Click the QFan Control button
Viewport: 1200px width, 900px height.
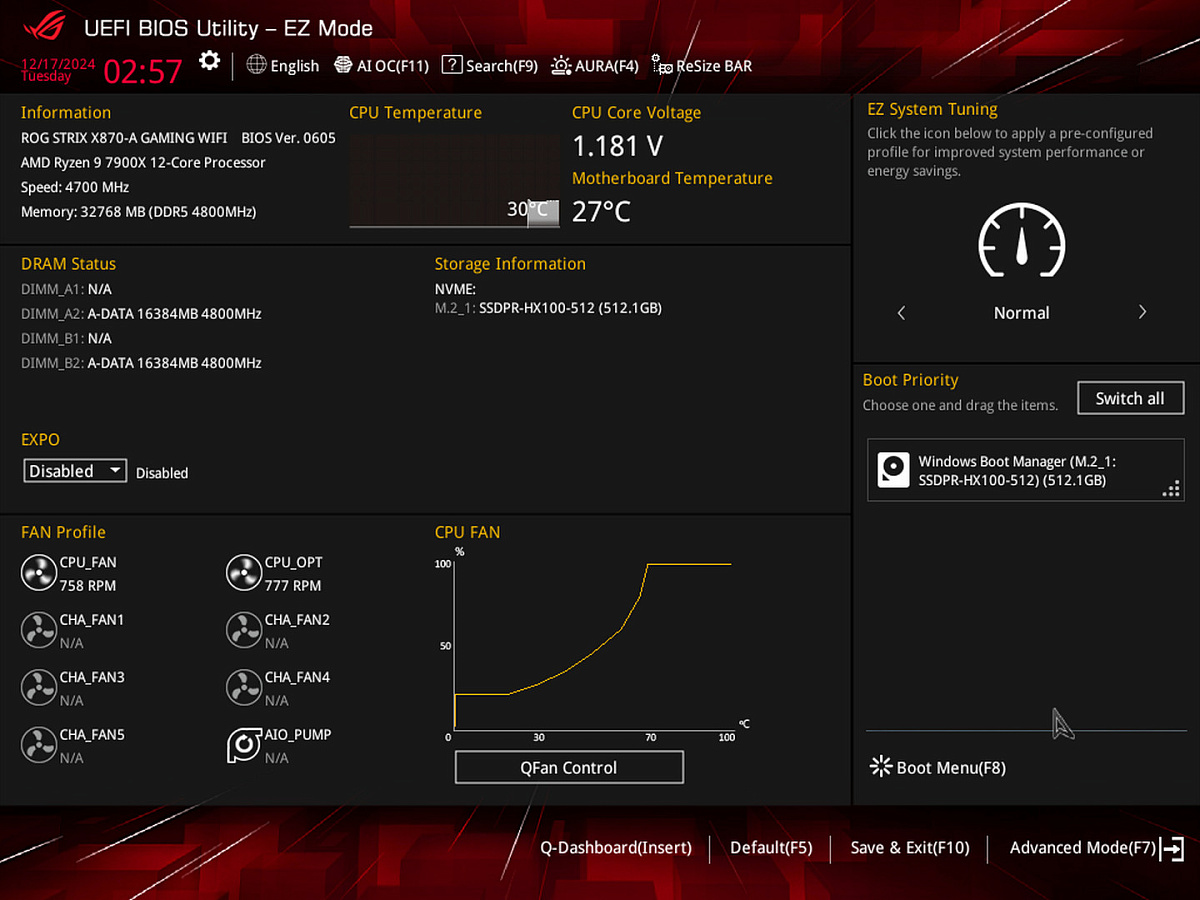pyautogui.click(x=569, y=767)
